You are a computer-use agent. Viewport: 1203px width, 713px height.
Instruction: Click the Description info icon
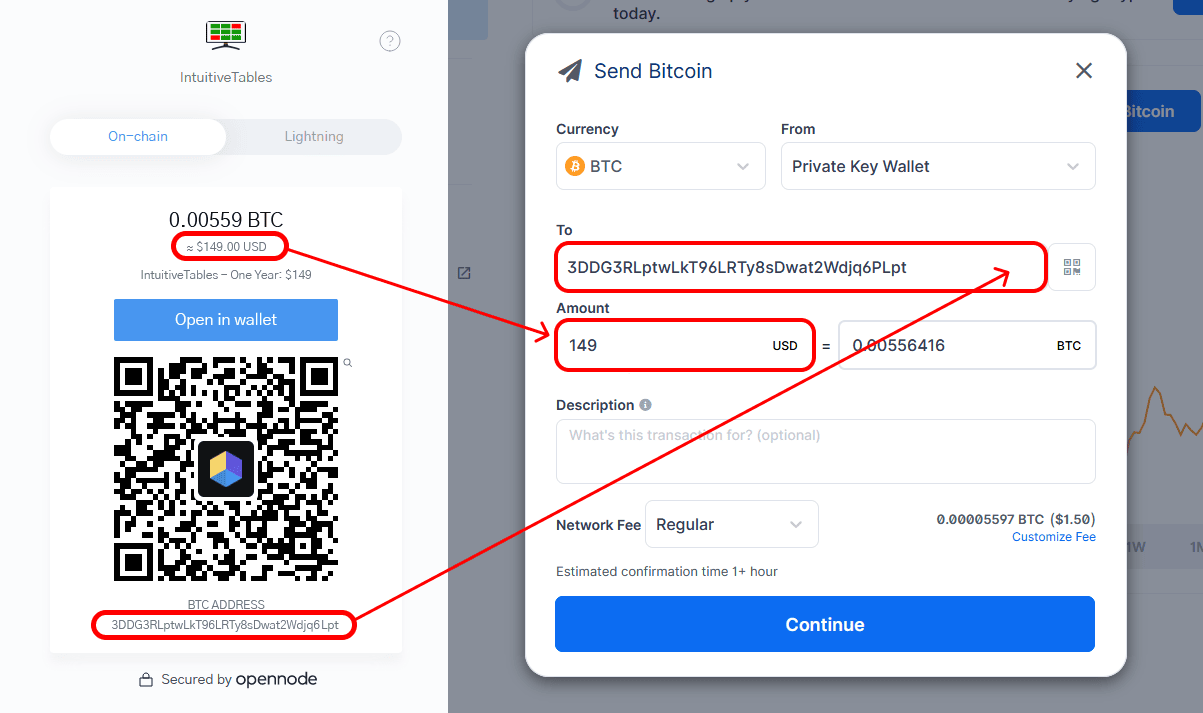(x=645, y=404)
